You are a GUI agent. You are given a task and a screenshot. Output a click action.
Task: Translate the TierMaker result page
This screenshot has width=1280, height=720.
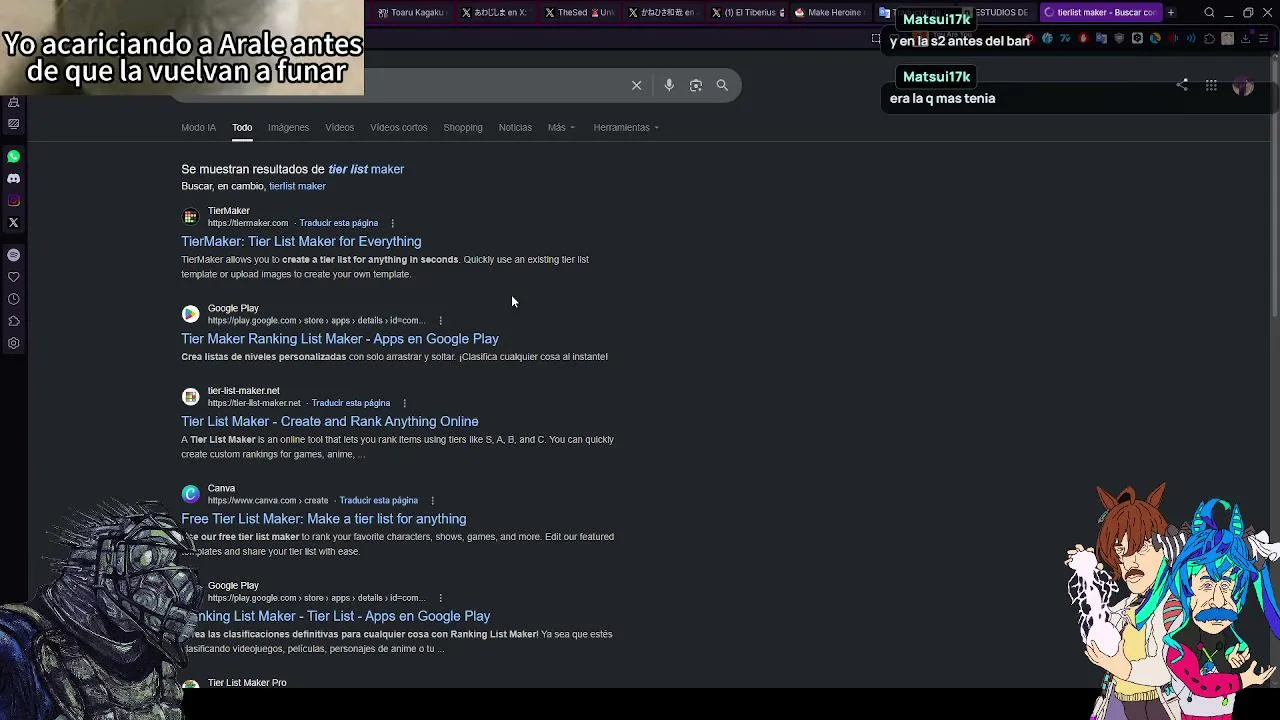pos(339,223)
